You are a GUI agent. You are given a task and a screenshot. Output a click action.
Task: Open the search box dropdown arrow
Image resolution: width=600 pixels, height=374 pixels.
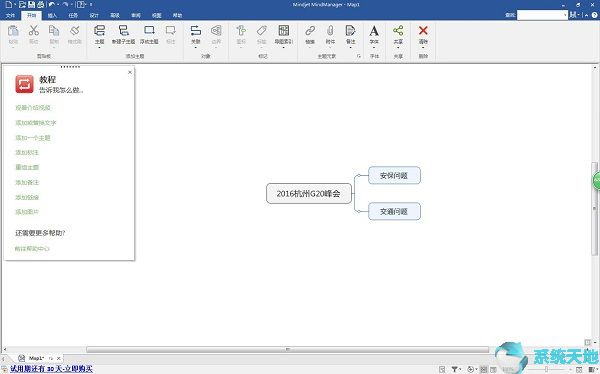coord(565,15)
